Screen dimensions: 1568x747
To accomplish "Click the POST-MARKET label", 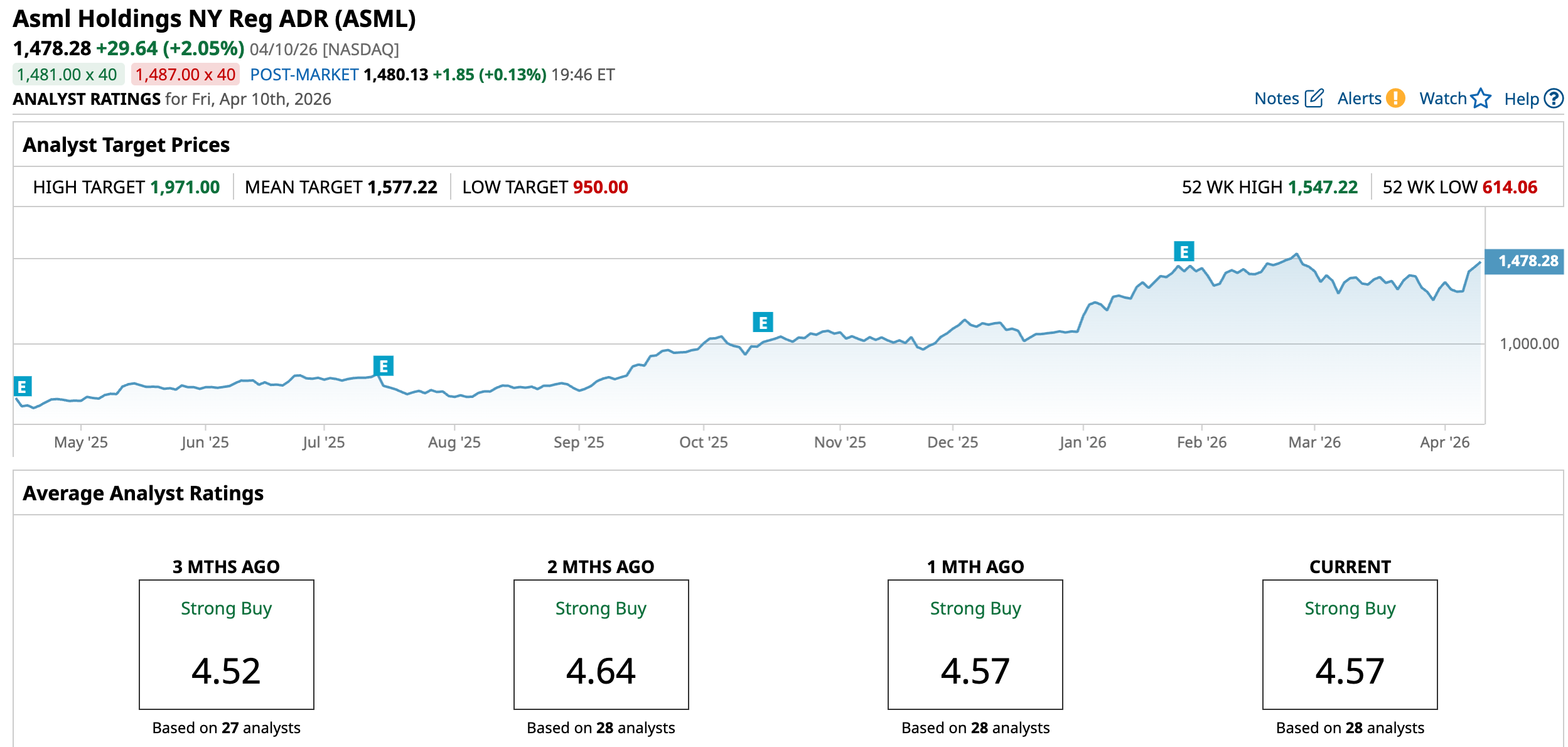I will coord(304,75).
